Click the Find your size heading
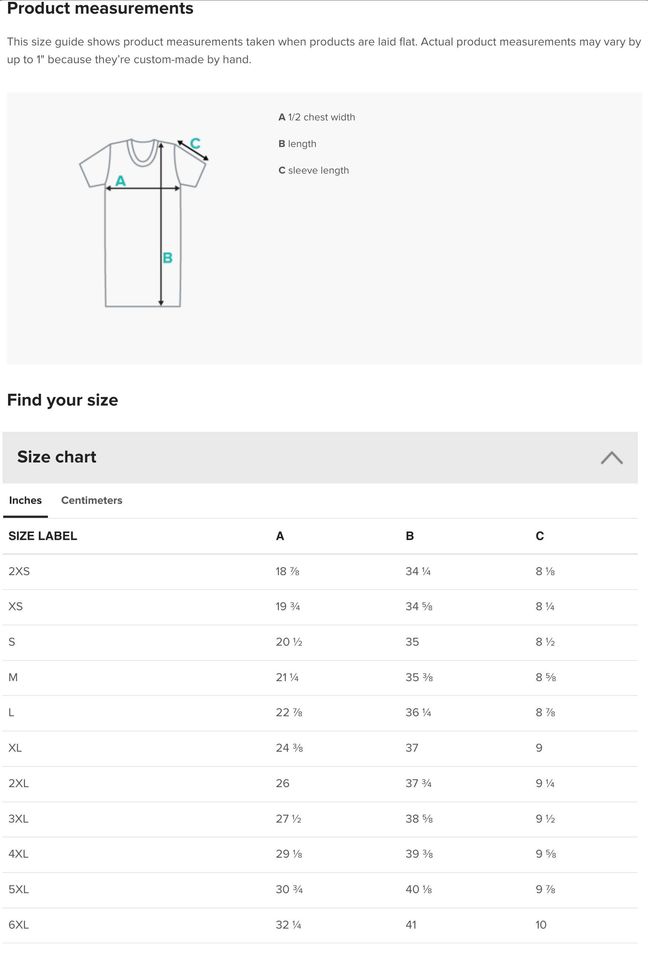Image resolution: width=648 pixels, height=960 pixels. [62, 400]
